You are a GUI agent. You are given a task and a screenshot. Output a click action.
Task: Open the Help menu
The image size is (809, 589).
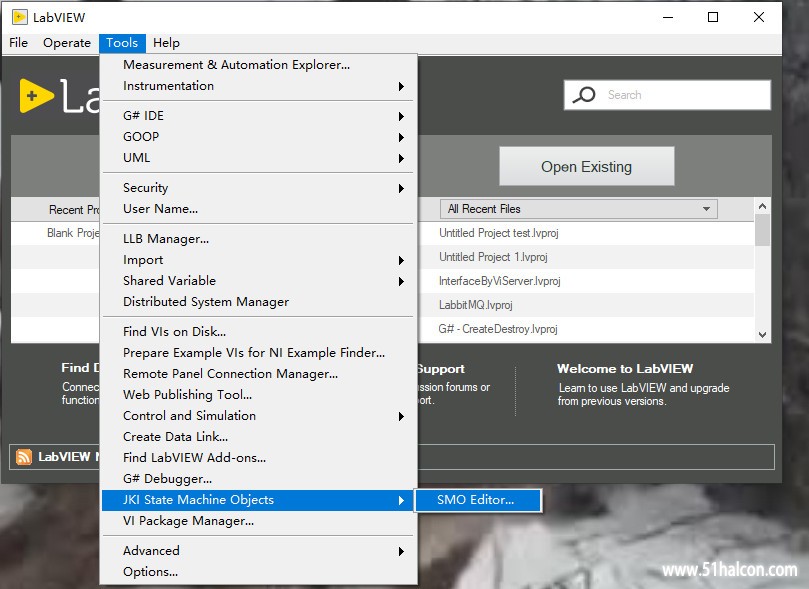click(x=166, y=43)
